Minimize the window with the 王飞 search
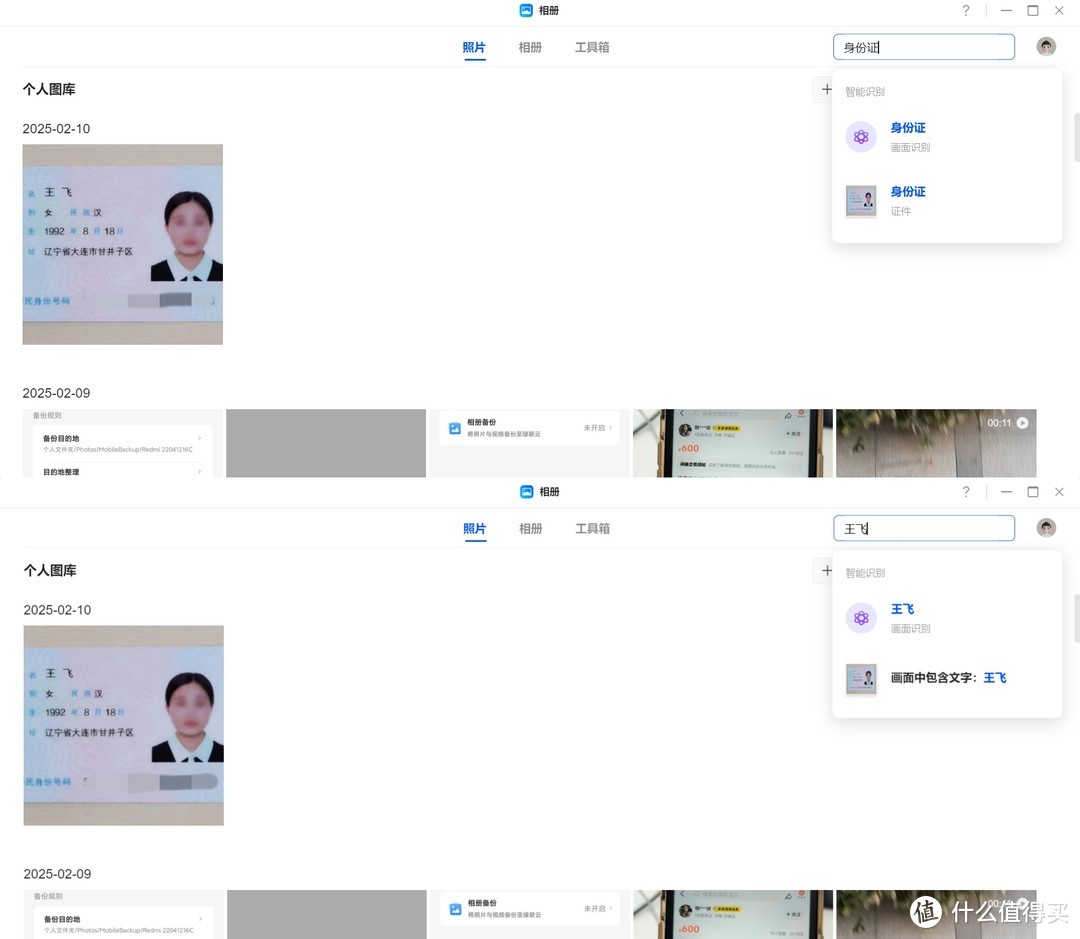Viewport: 1080px width, 939px height. click(x=1006, y=492)
